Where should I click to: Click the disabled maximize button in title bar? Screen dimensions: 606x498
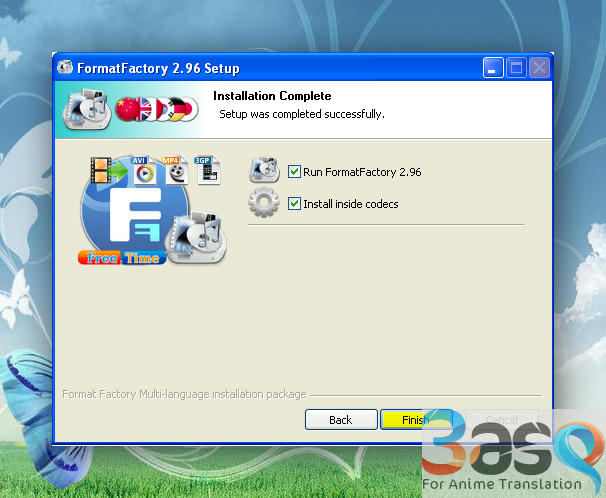point(516,68)
